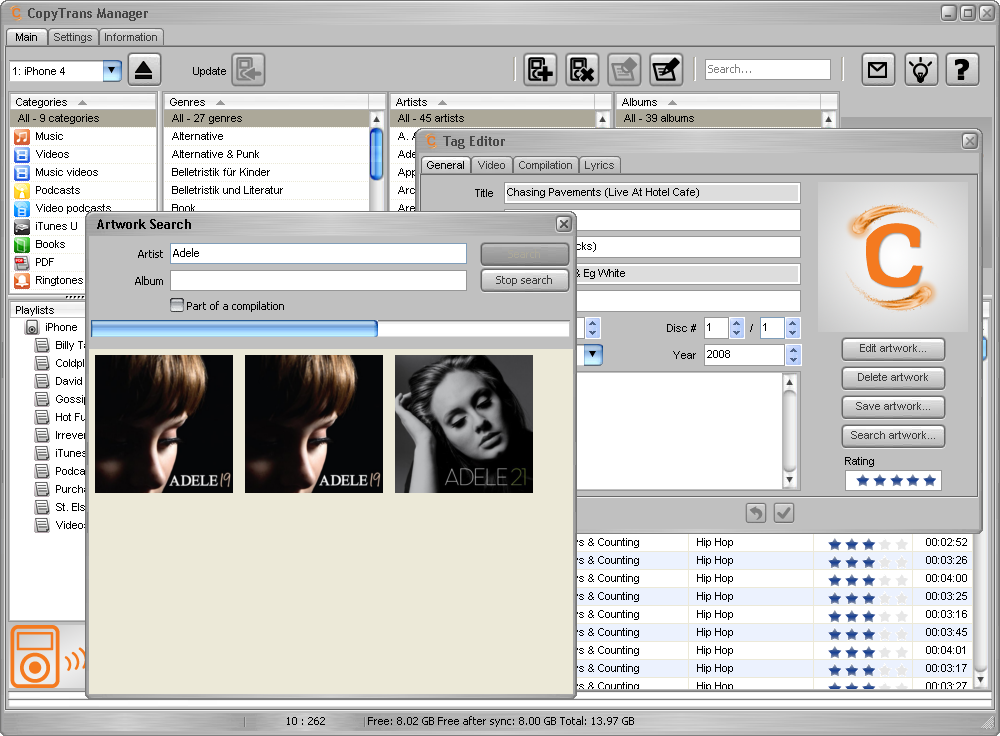This screenshot has width=1000, height=736.
Task: Select Alternative & Punk genre
Action: point(216,154)
